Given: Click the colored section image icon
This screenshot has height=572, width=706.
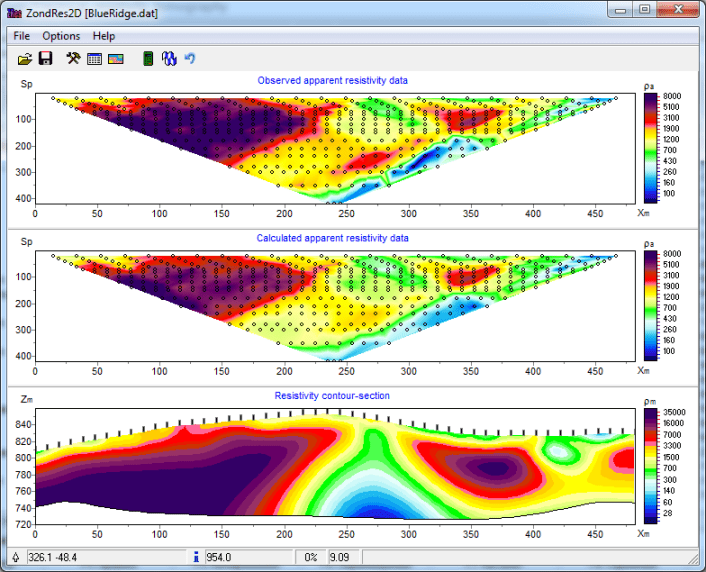Looking at the screenshot, I should coord(115,59).
